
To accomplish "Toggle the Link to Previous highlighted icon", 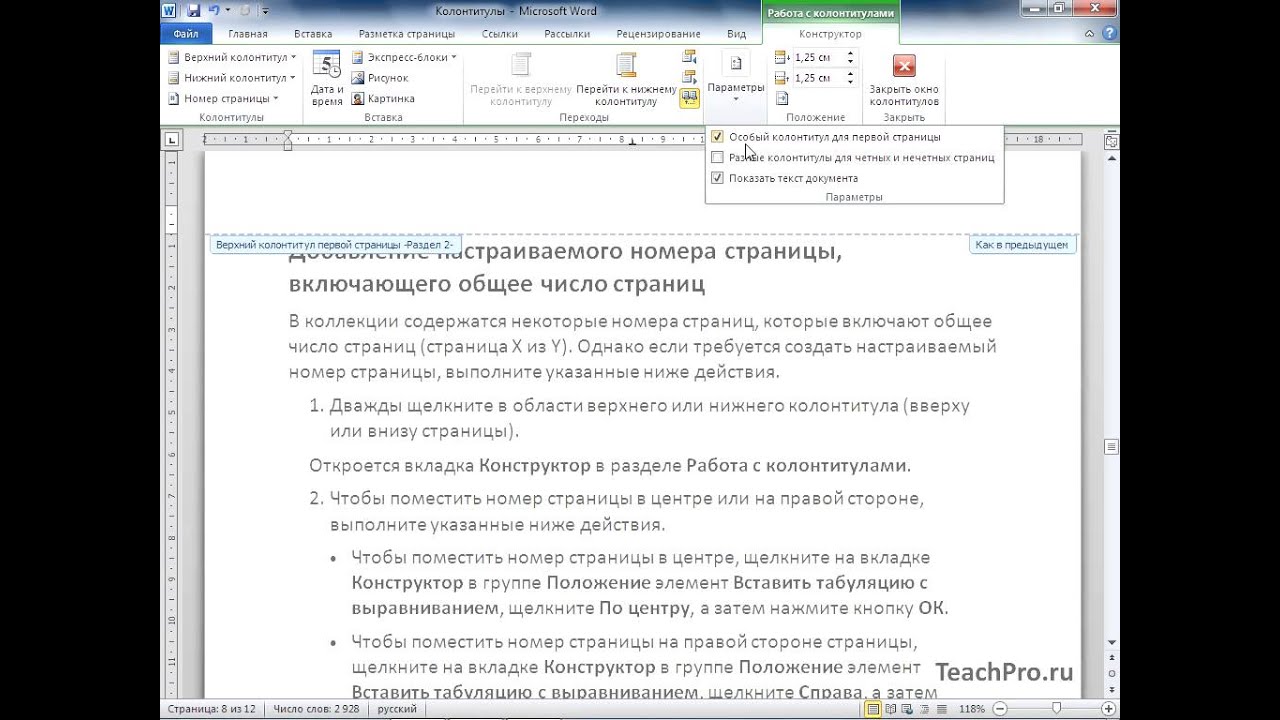I will coord(689,98).
